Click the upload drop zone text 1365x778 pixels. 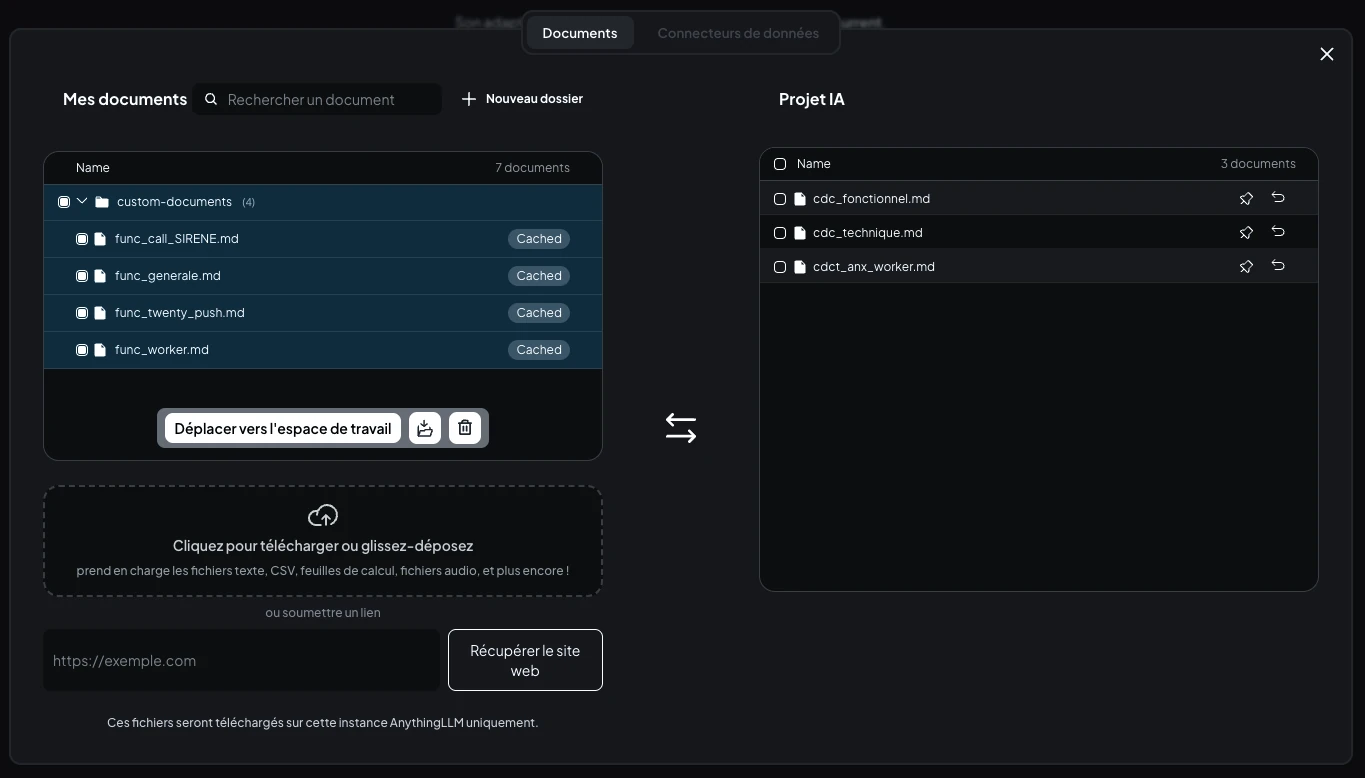coord(323,546)
